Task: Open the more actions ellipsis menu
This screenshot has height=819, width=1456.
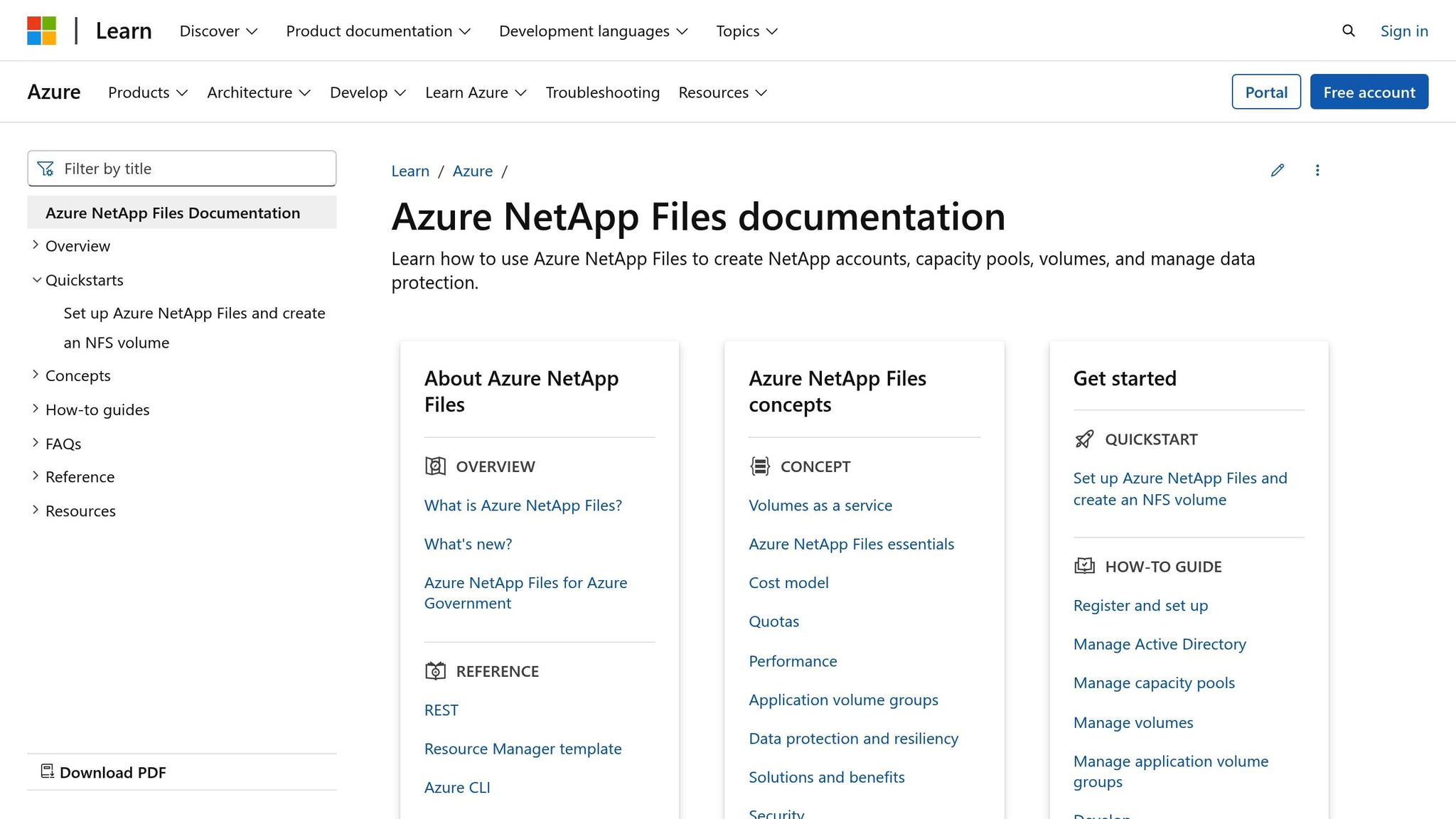Action: point(1317,170)
